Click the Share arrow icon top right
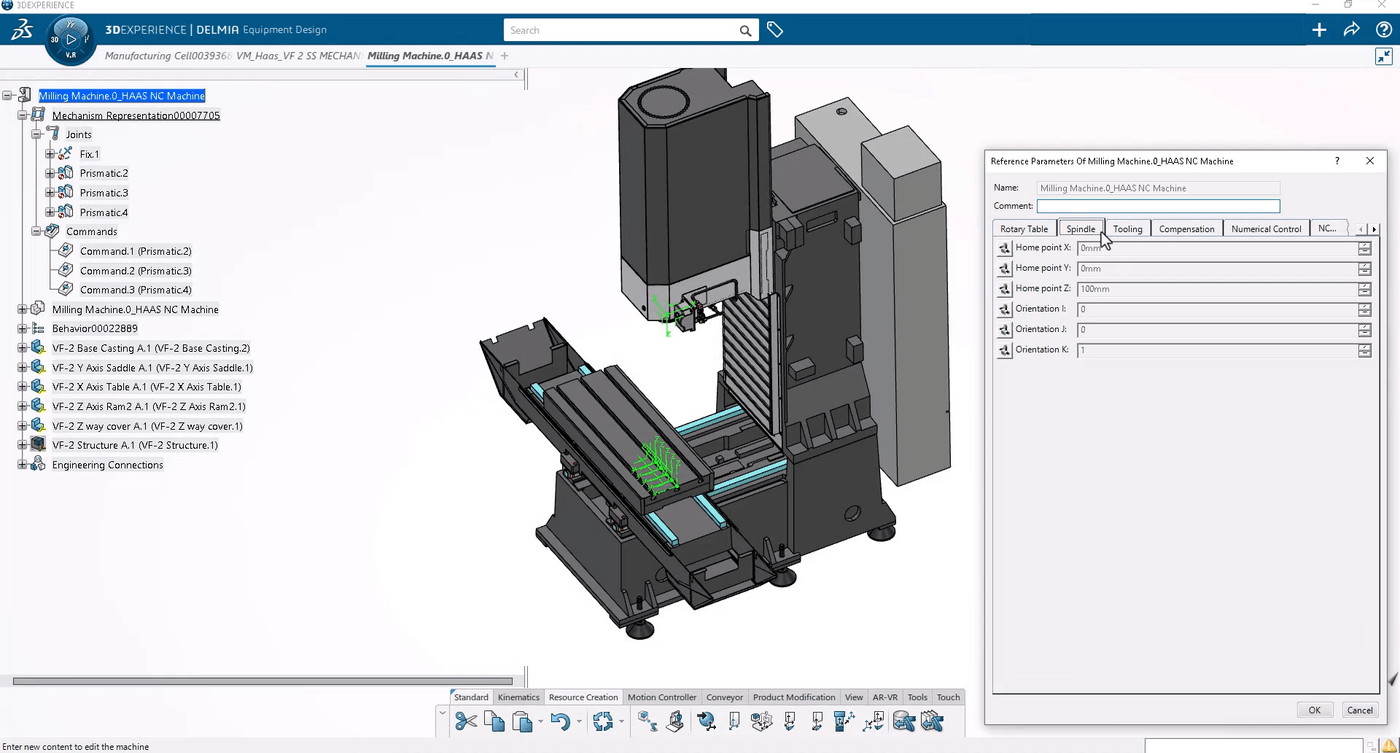 tap(1351, 30)
